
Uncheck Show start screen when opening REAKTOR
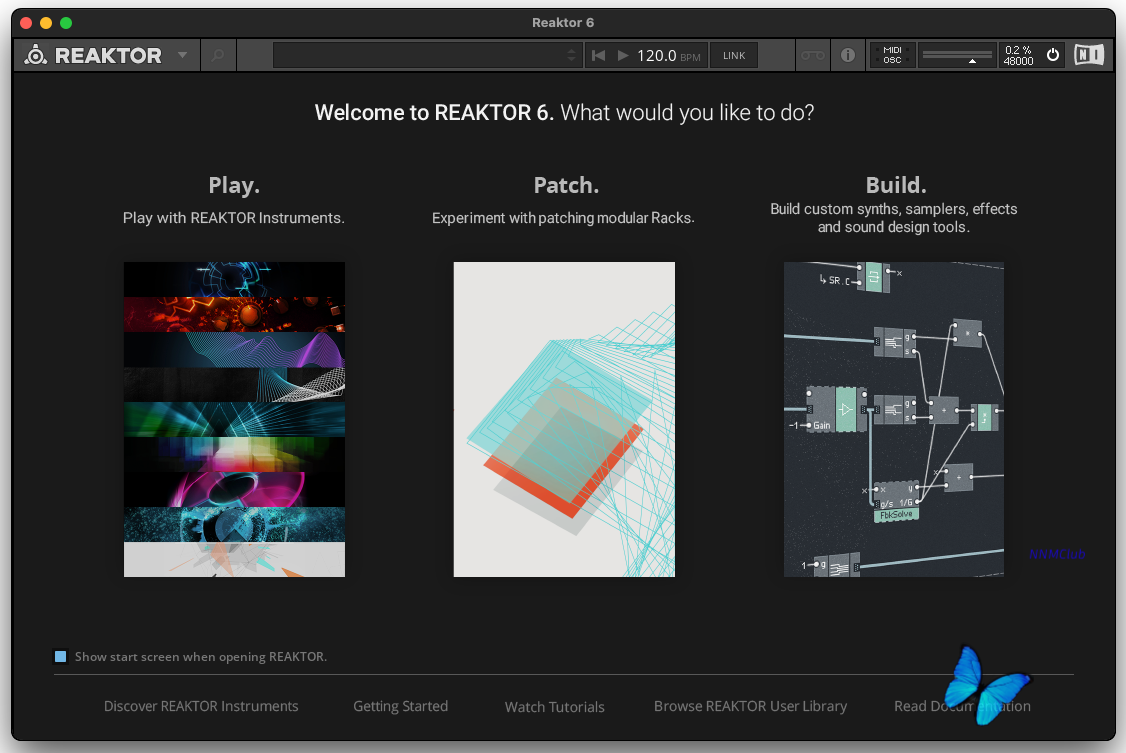click(60, 656)
